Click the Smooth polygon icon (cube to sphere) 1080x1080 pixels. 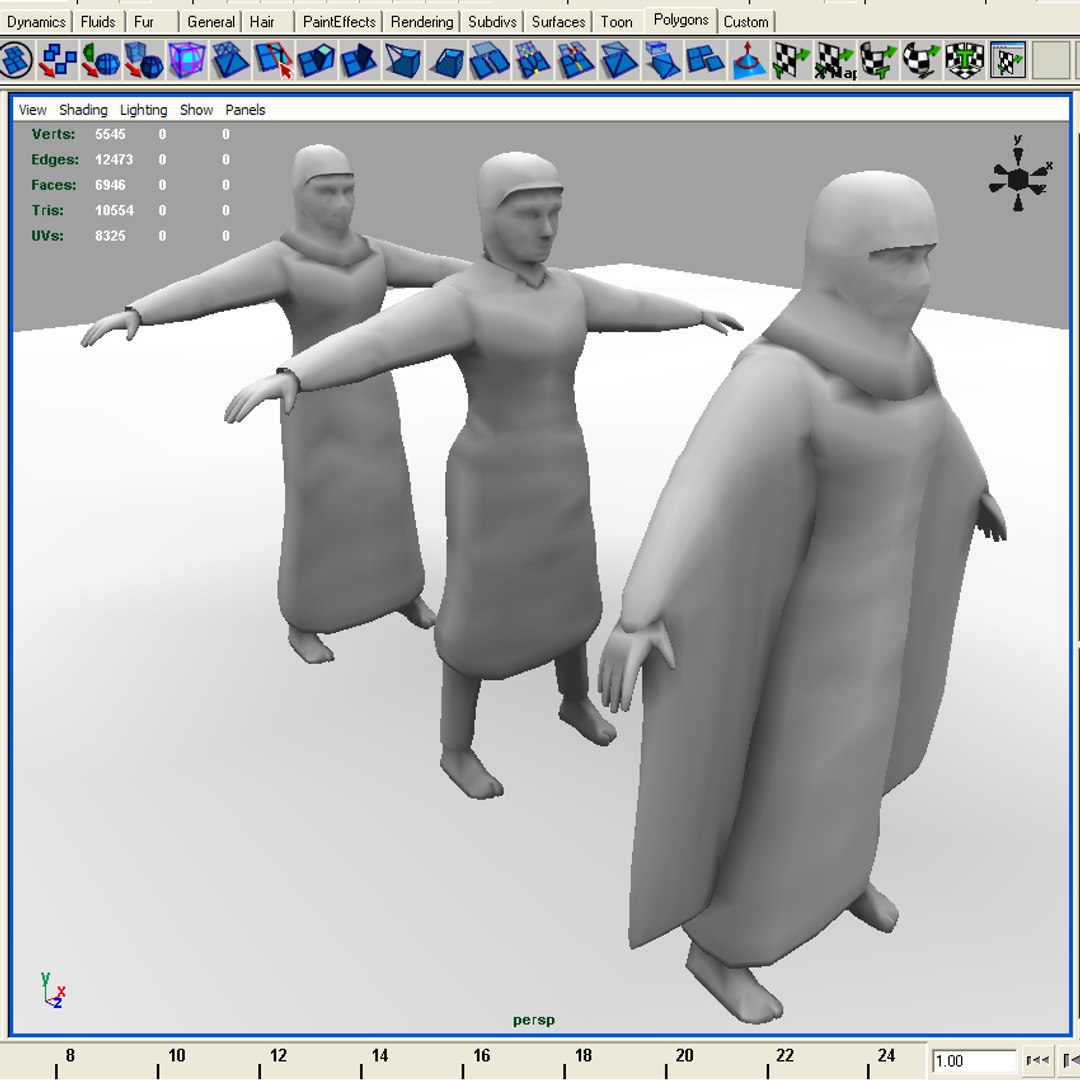pyautogui.click(x=144, y=60)
